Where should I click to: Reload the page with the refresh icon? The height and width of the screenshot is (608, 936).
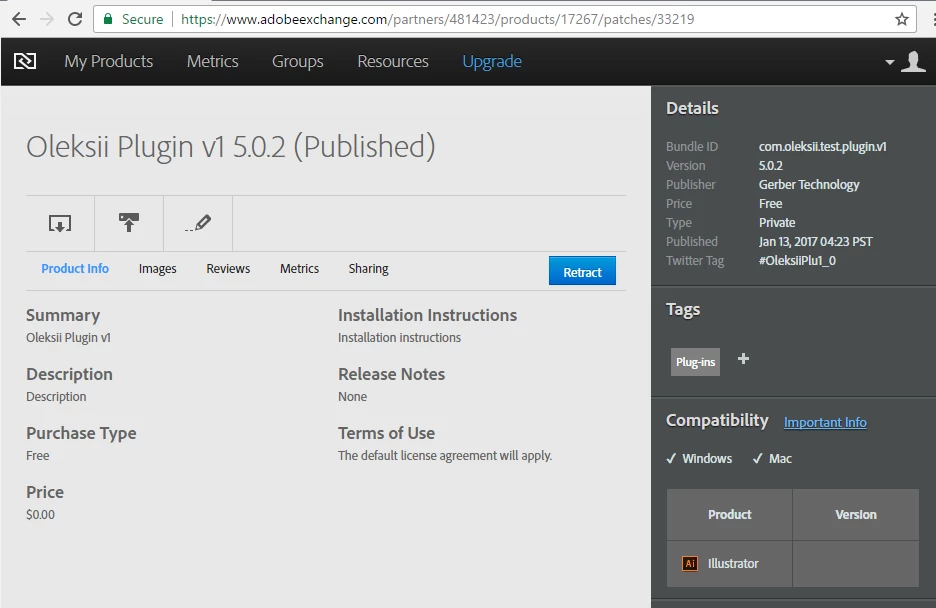(x=75, y=19)
